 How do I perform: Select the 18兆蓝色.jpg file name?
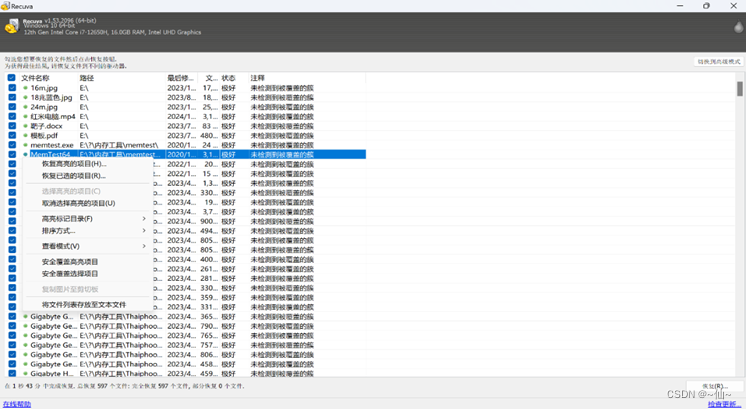pos(51,97)
